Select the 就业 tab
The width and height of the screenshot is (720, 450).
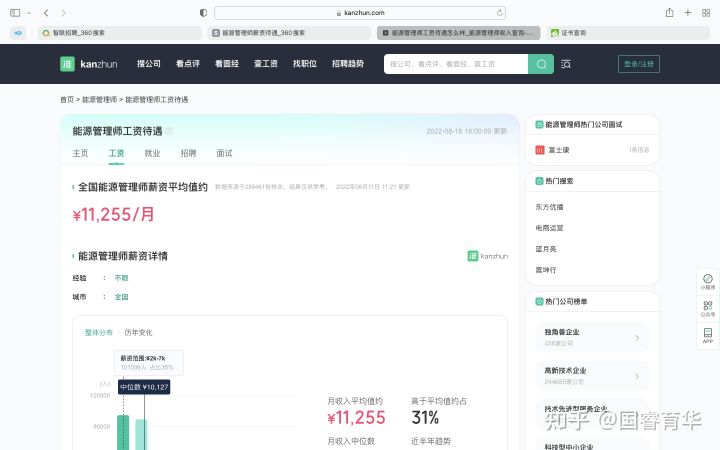152,153
